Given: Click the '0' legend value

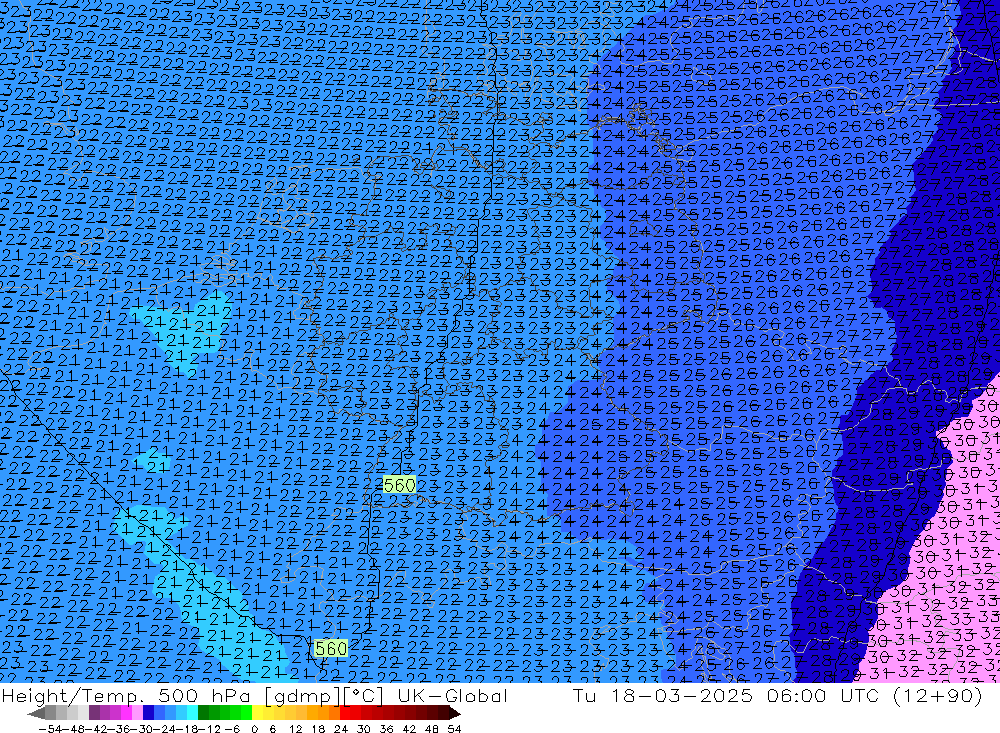Looking at the screenshot, I should point(254,729).
